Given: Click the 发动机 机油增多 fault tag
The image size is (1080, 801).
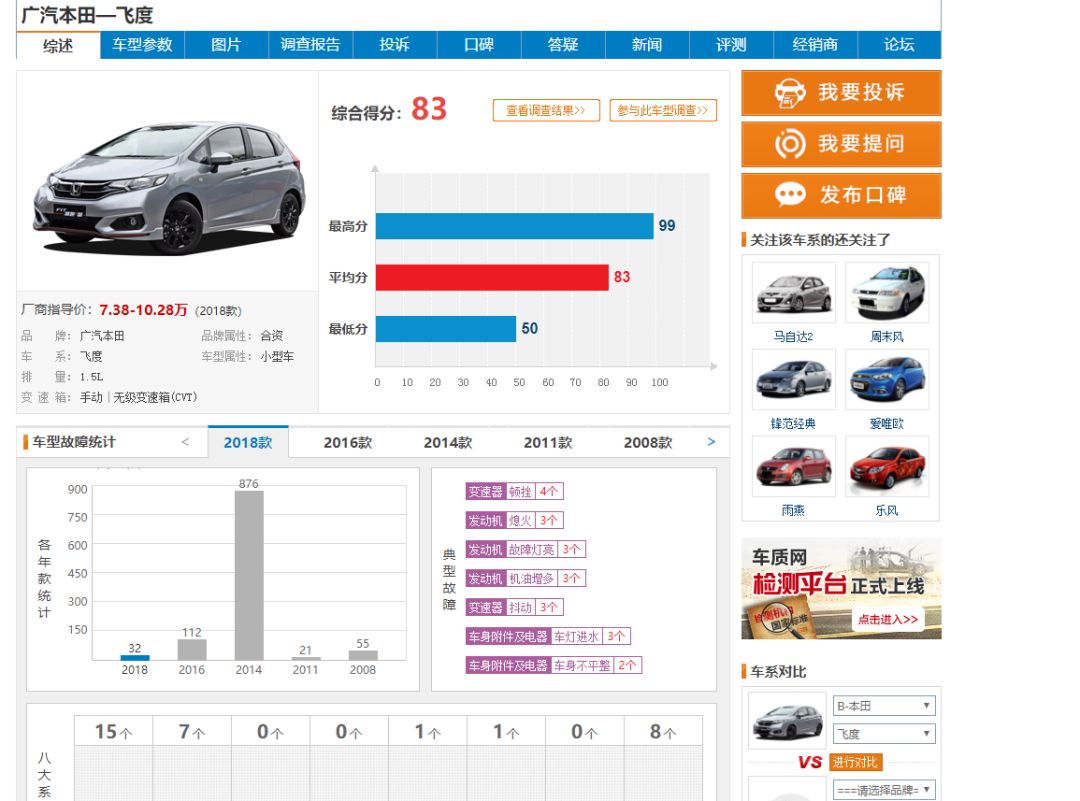Looking at the screenshot, I should [x=526, y=579].
